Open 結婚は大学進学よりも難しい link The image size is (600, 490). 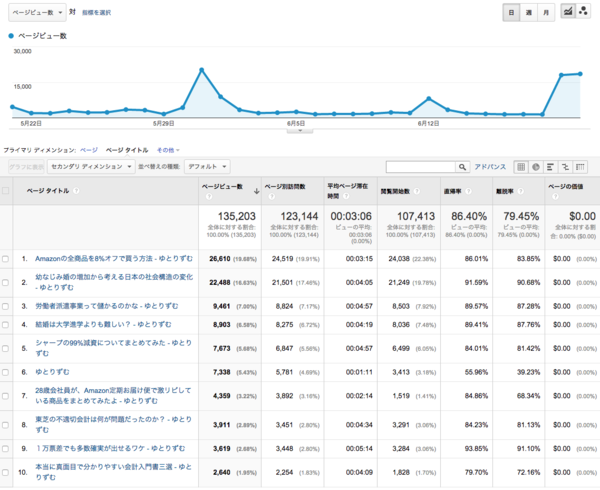(103, 325)
